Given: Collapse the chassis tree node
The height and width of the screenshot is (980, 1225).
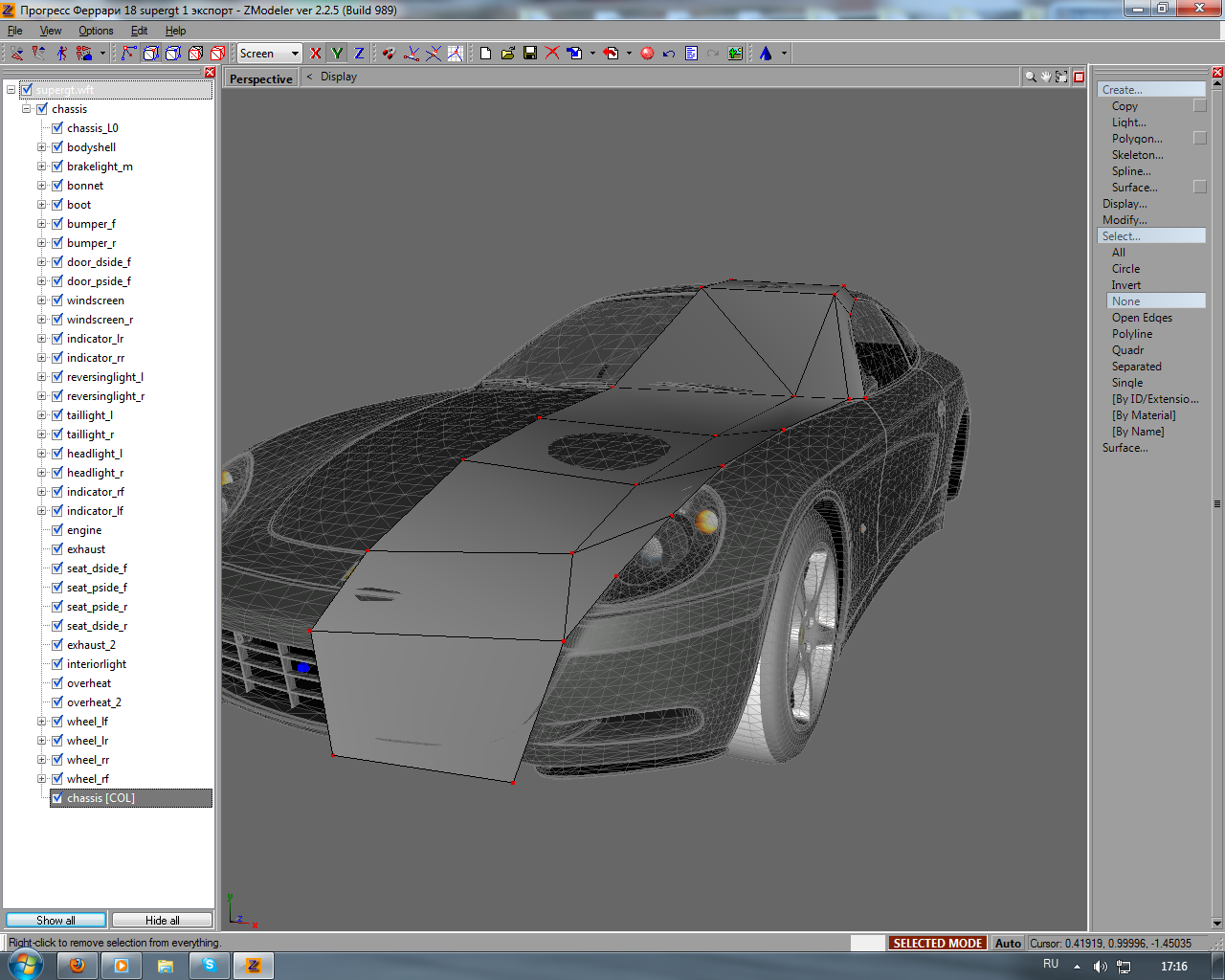Looking at the screenshot, I should [27, 109].
